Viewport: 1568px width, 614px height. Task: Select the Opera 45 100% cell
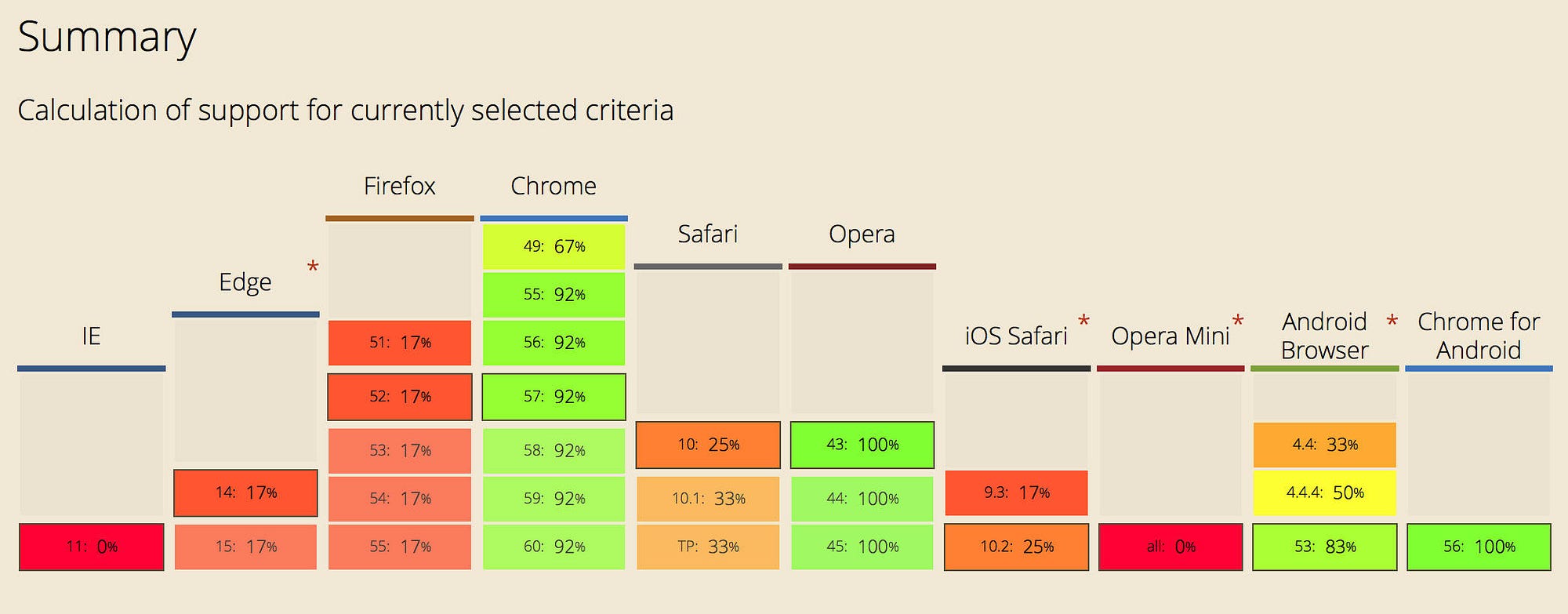[x=862, y=547]
